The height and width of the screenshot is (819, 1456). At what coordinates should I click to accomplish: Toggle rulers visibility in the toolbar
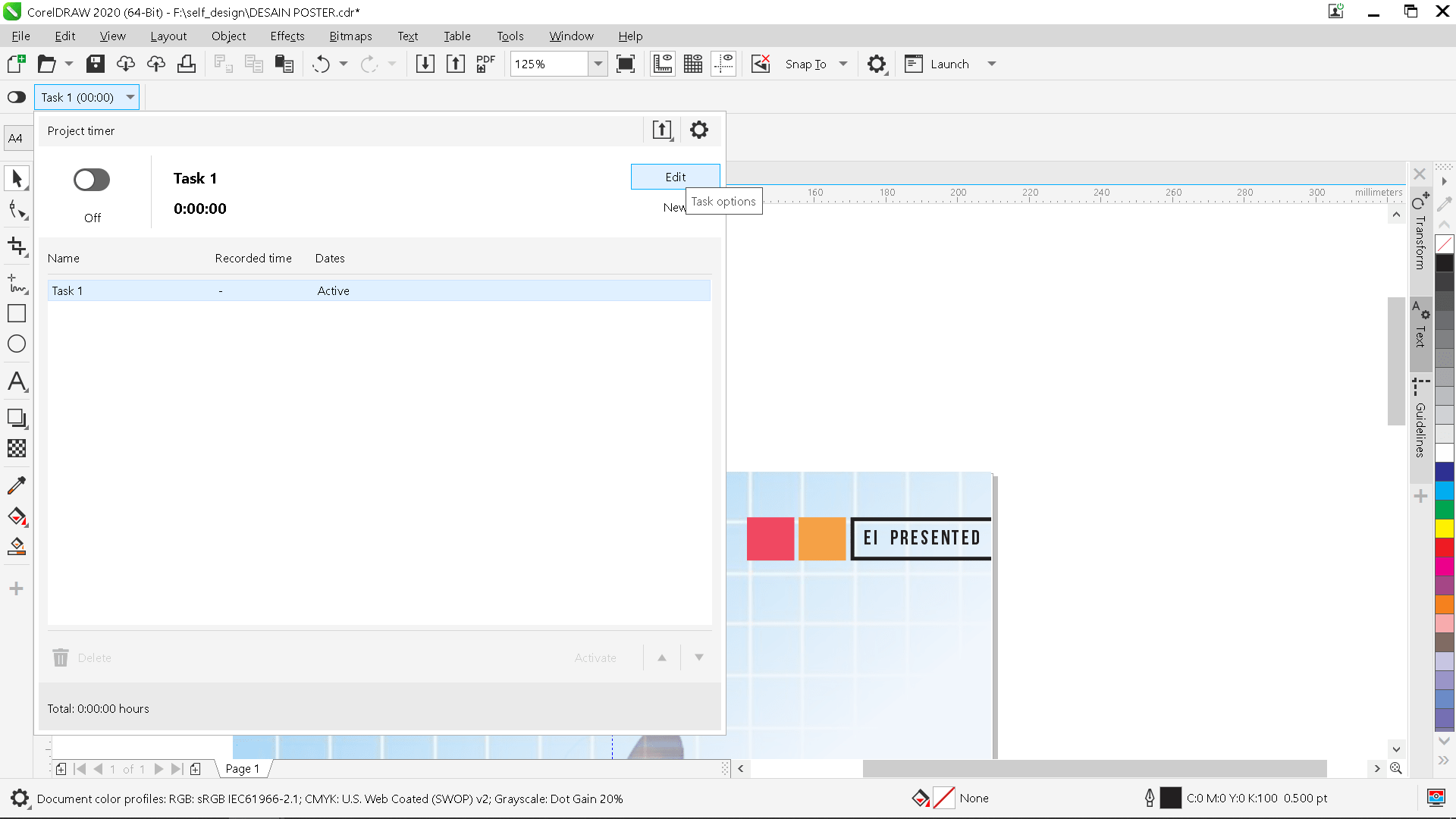click(662, 64)
